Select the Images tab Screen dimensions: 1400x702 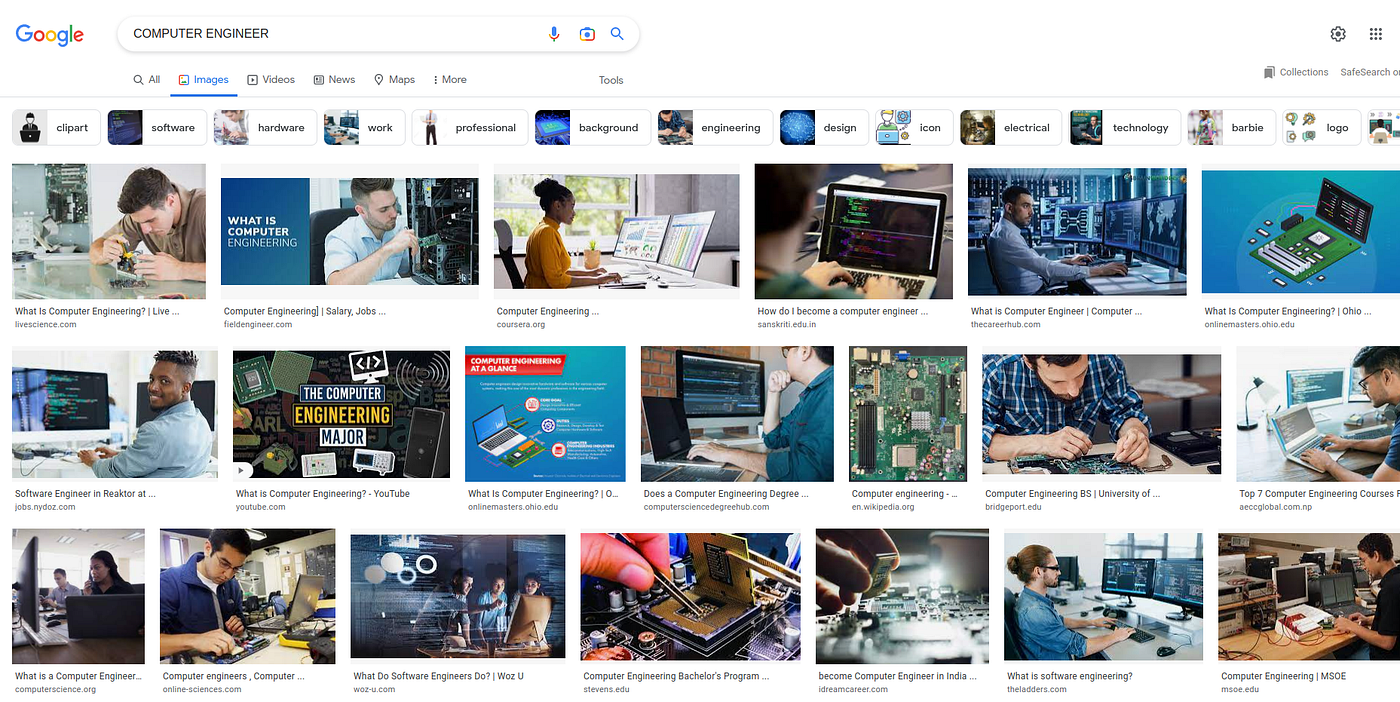coord(203,80)
